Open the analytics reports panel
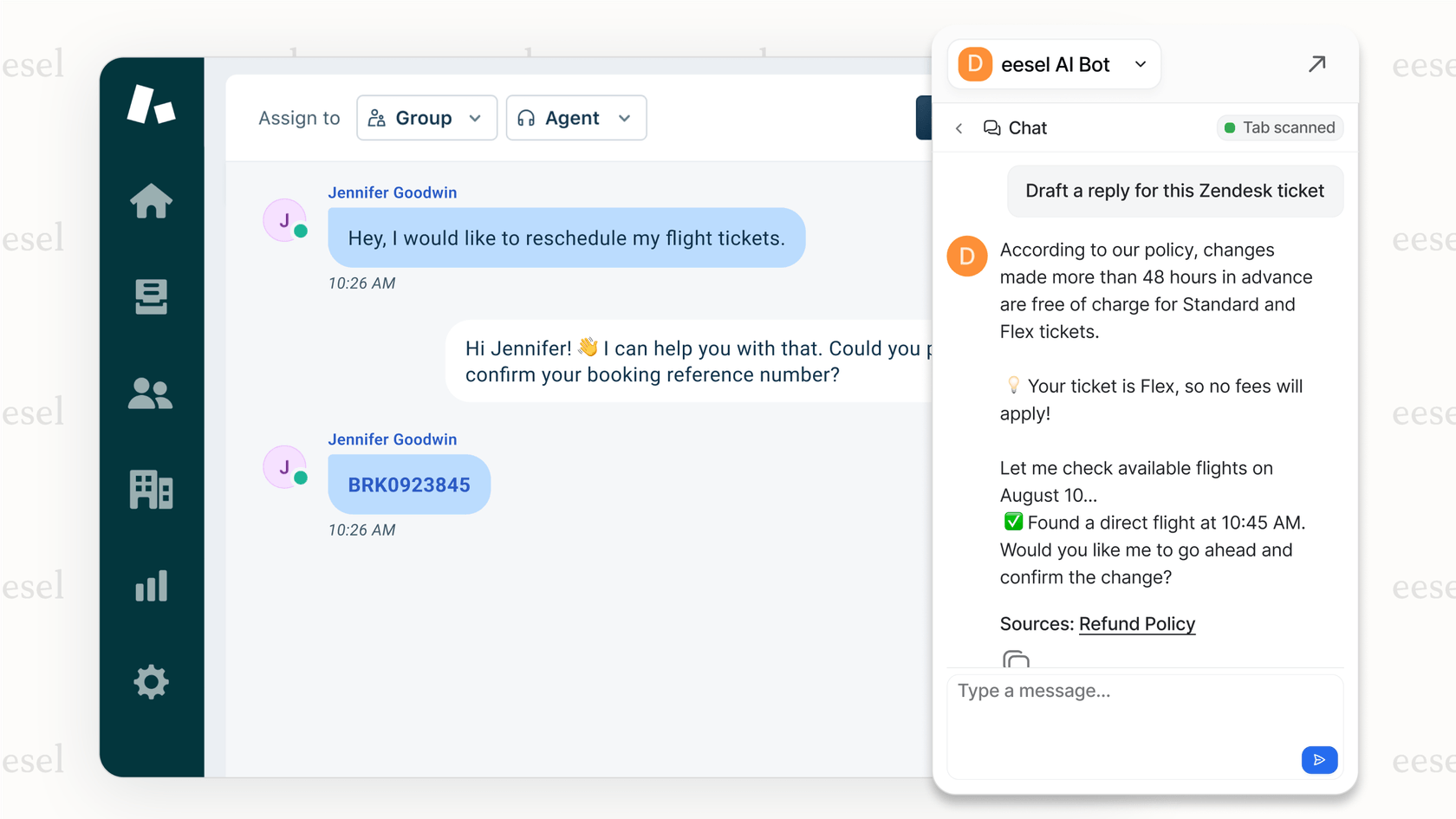This screenshot has width=1456, height=819. click(152, 586)
